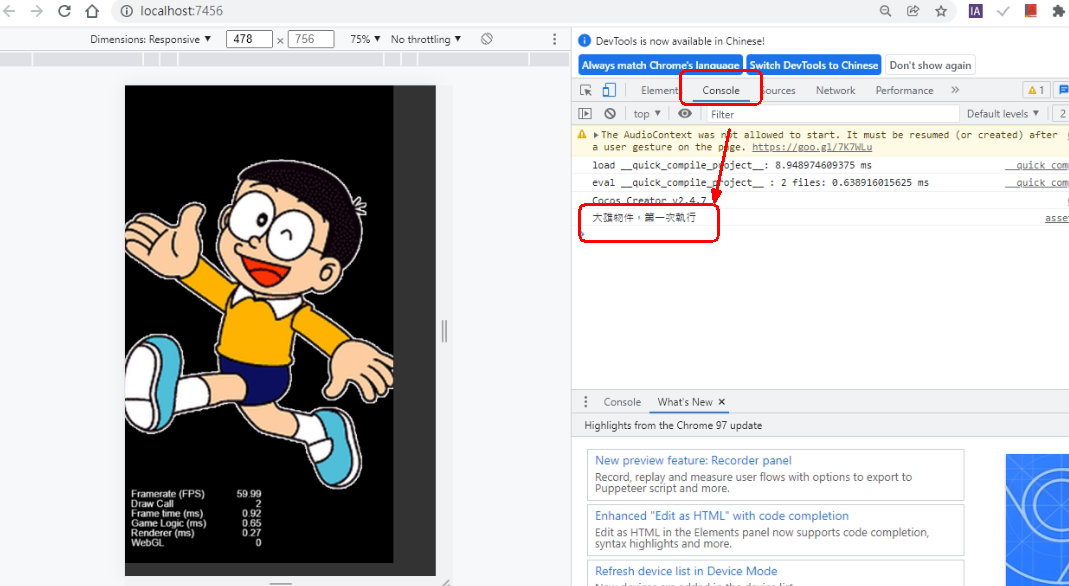Open device toolbar more options menu

coord(554,40)
